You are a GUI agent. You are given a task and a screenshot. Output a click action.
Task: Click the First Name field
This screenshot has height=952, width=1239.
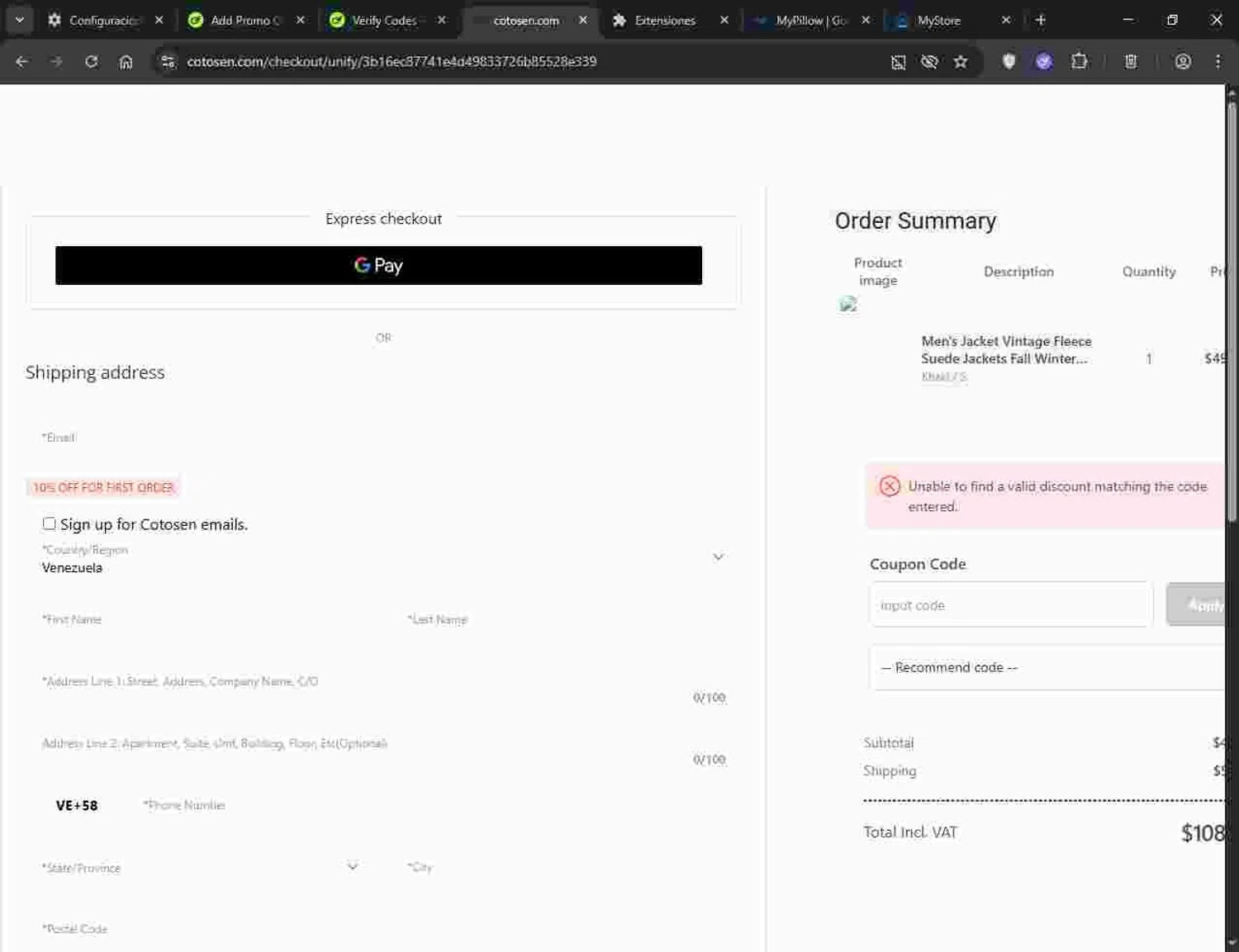click(x=201, y=619)
